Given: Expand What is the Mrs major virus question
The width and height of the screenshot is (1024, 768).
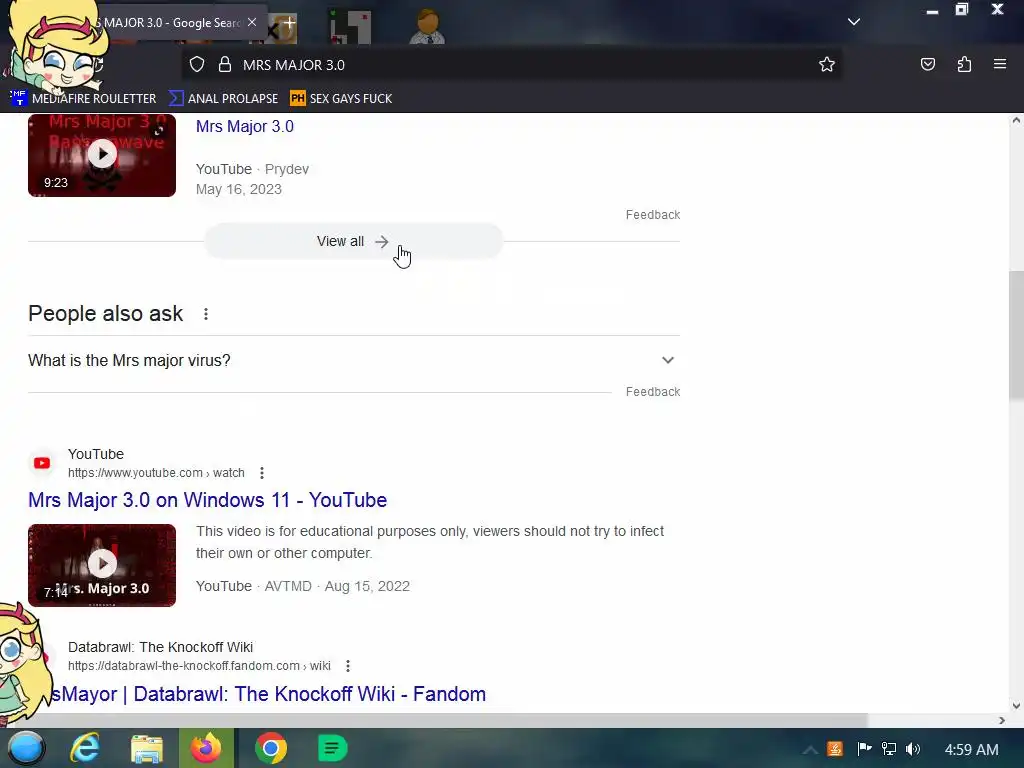Looking at the screenshot, I should pos(354,360).
